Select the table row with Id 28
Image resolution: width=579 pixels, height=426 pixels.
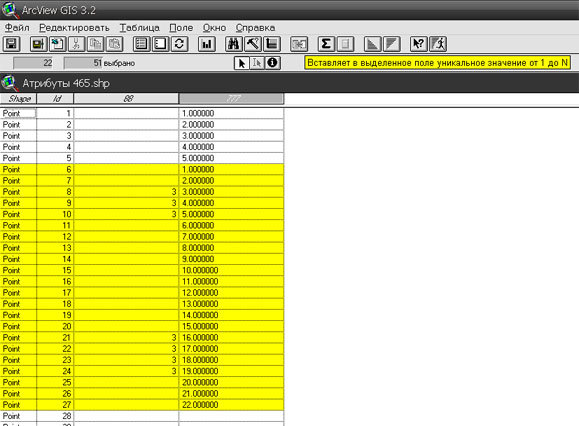[x=142, y=416]
